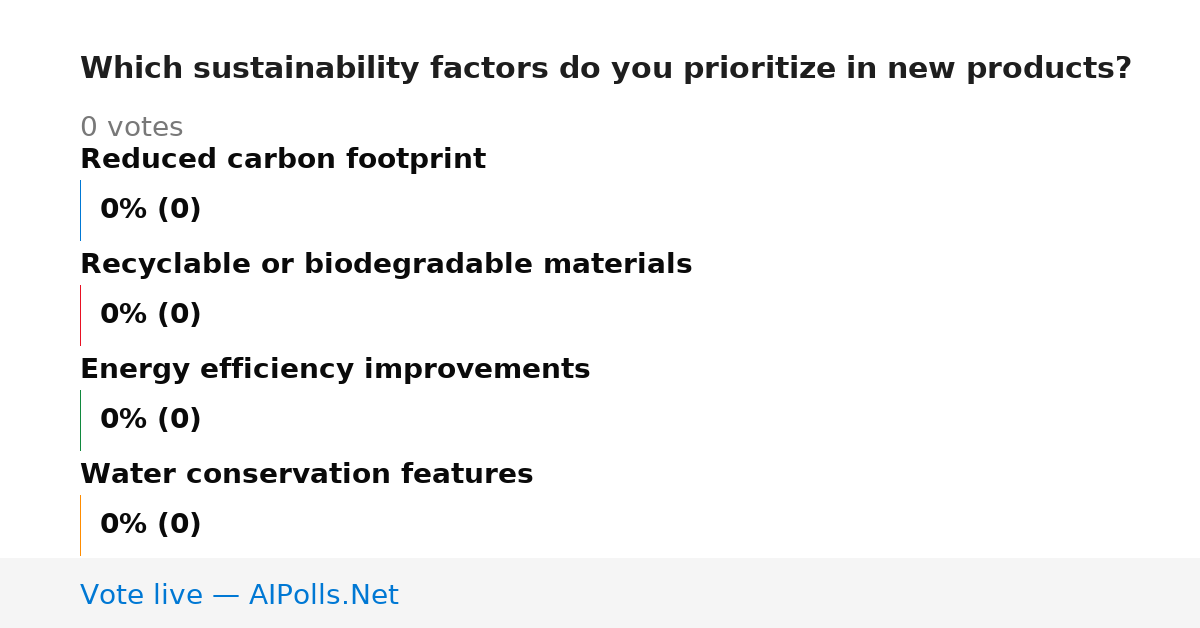Click 0% (0) result for Energy efficiency
Screen dimensions: 1200x628
150,420
